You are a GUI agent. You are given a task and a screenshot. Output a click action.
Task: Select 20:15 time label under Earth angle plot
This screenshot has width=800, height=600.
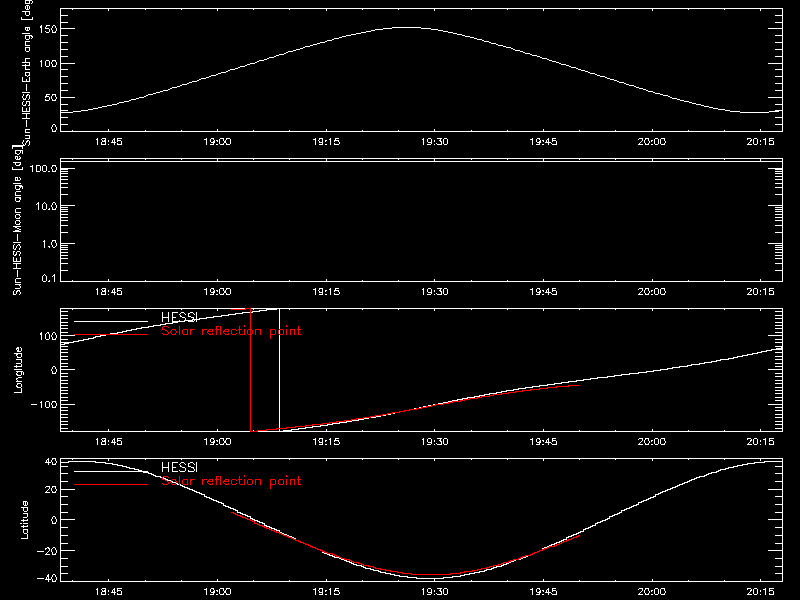click(x=760, y=142)
